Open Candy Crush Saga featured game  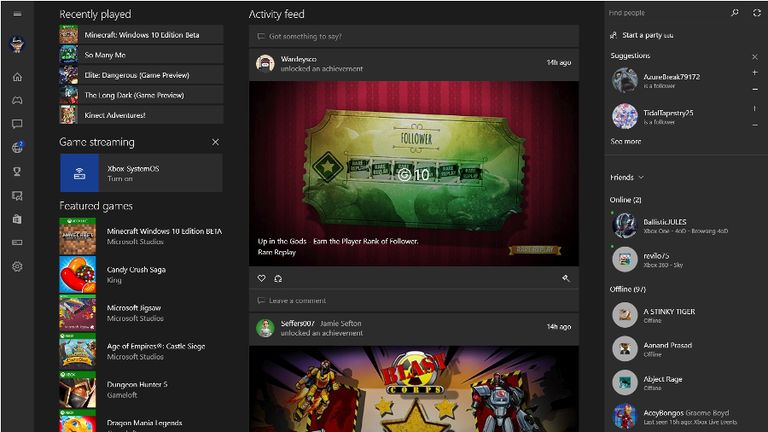(141, 274)
